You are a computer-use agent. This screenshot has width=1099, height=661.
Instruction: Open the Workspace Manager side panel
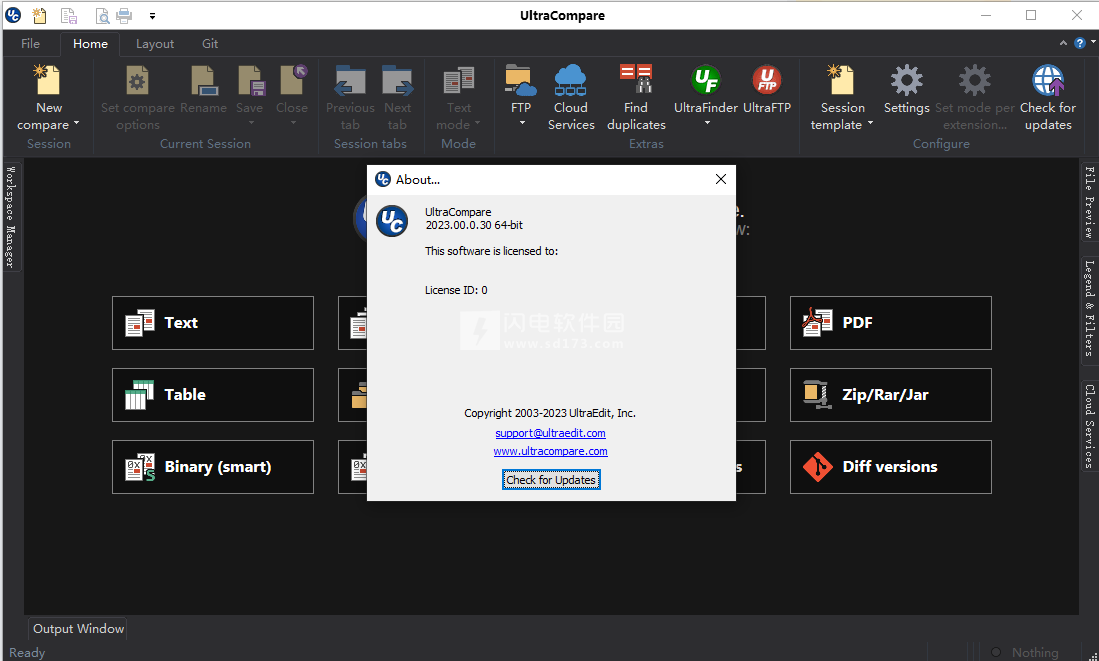(11, 217)
